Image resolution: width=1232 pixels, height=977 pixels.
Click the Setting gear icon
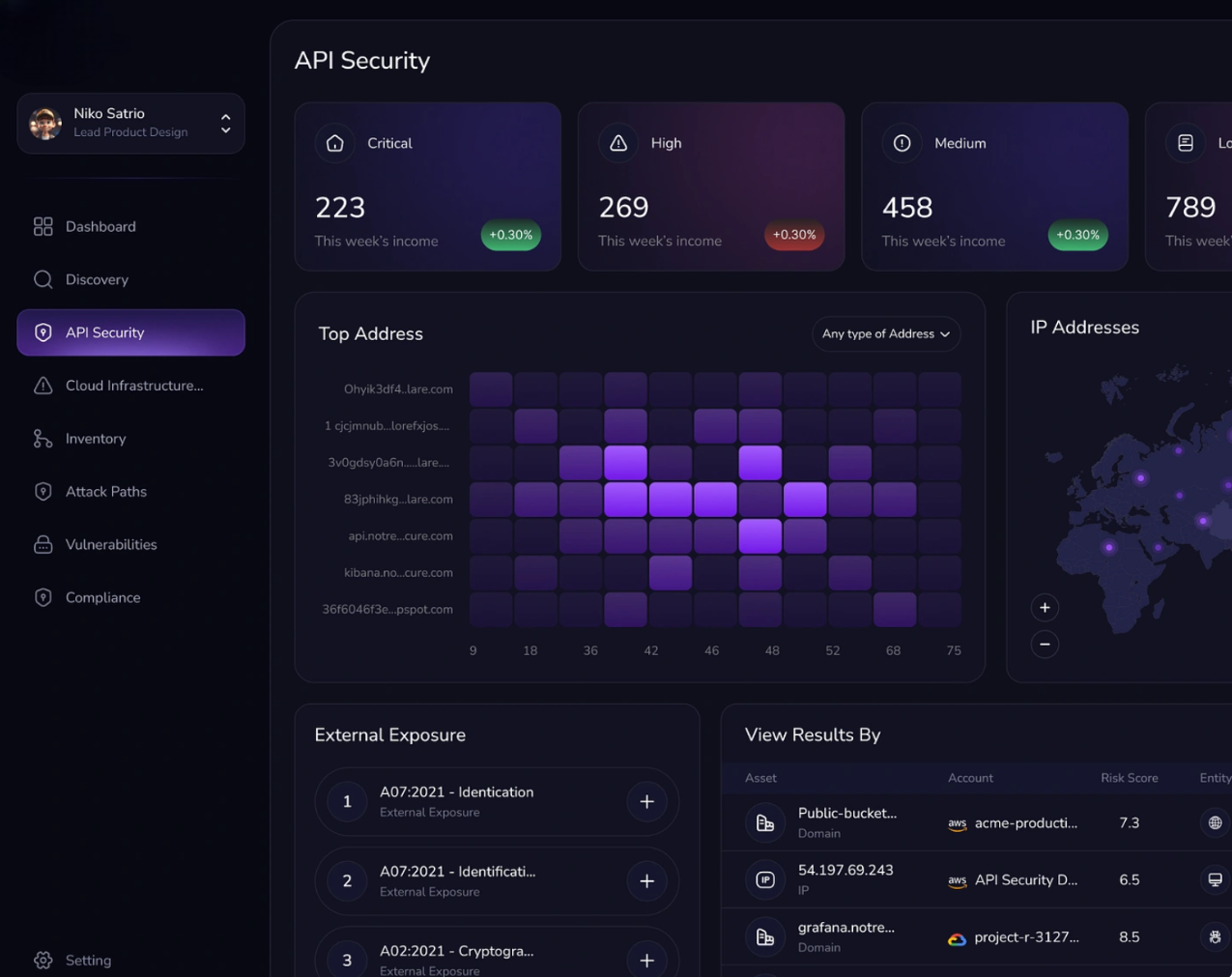43,961
